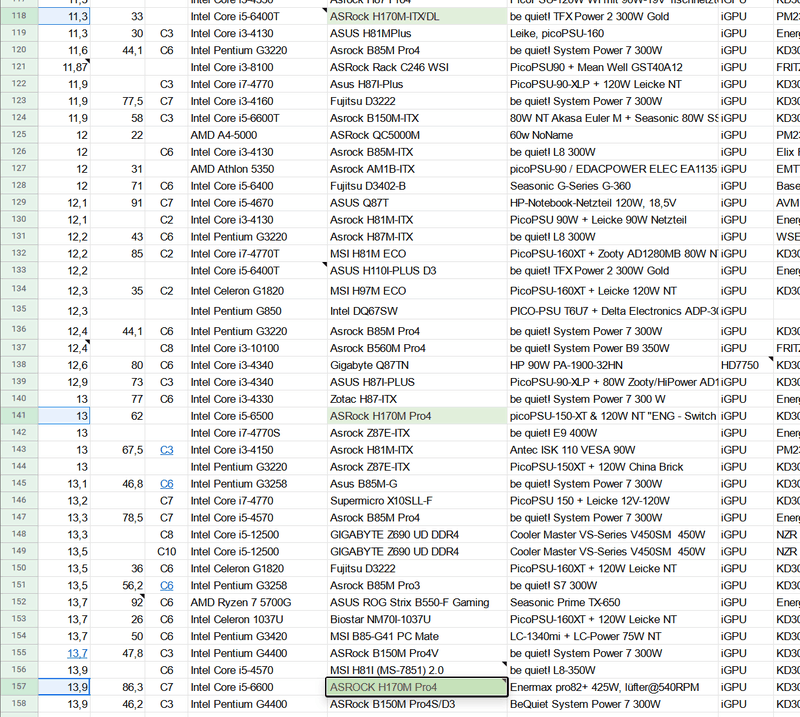
Task: Select the 'Asrock H87M-ITX' cell
Action: (x=417, y=237)
